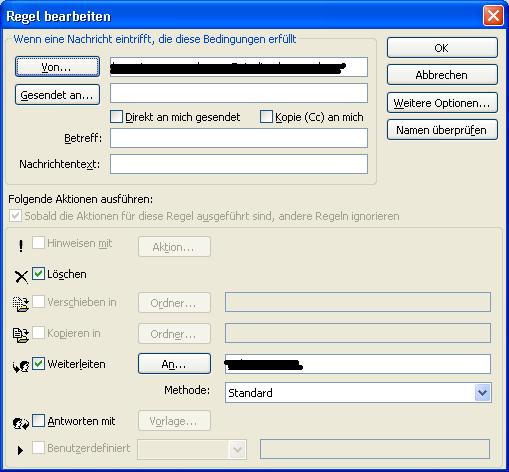Click the Vorlage... button
The width and height of the screenshot is (509, 472).
point(174,421)
